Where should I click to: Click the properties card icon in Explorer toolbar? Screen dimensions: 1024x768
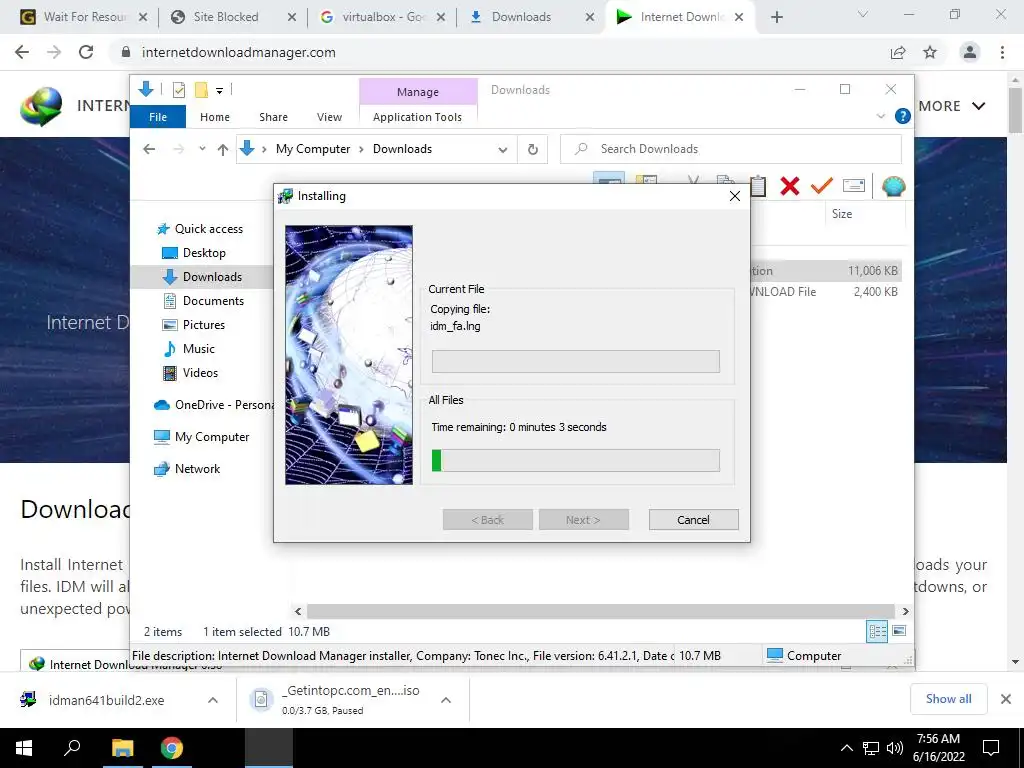(x=854, y=186)
